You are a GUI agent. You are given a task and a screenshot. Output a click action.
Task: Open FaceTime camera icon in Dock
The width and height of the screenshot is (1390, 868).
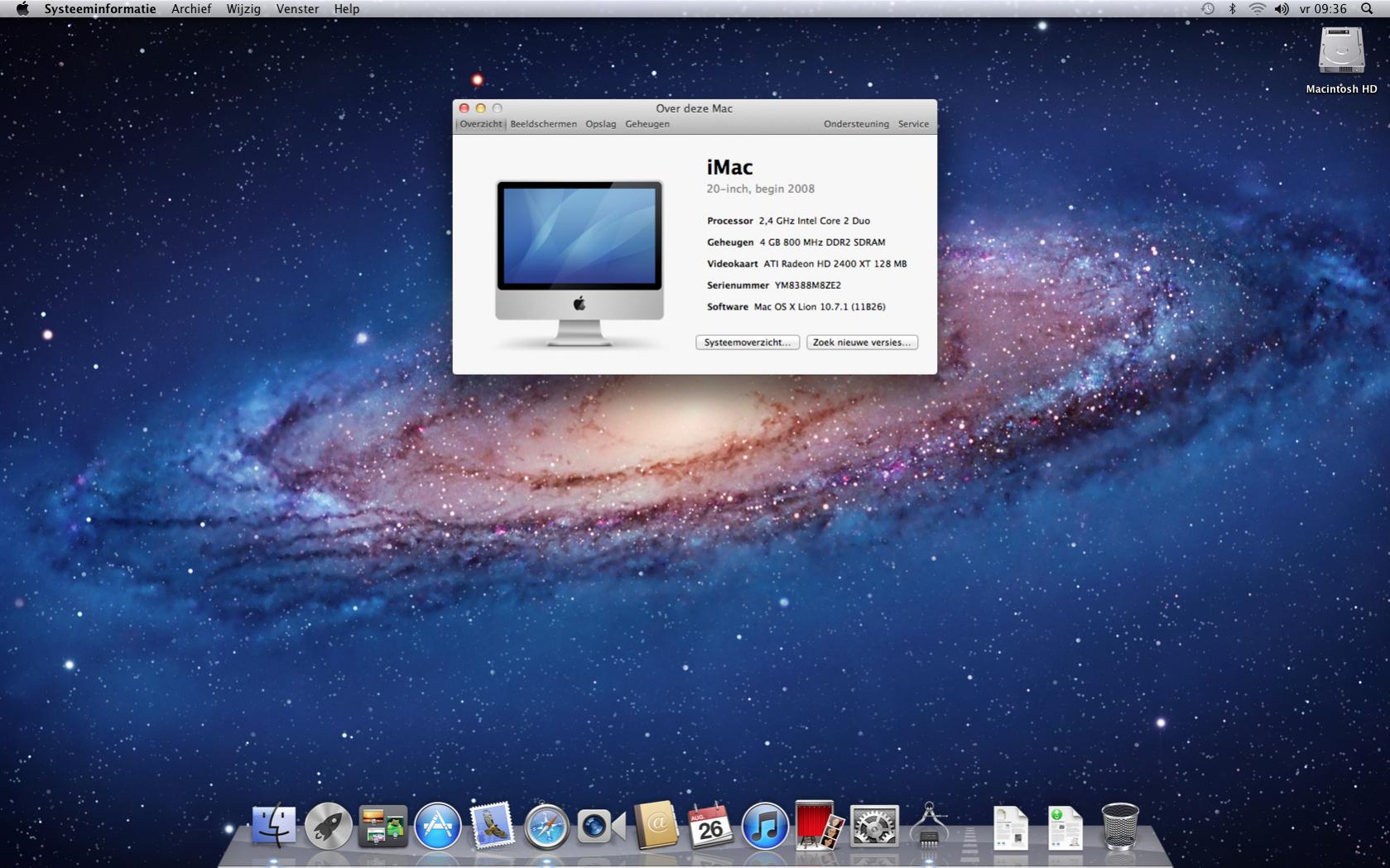600,826
